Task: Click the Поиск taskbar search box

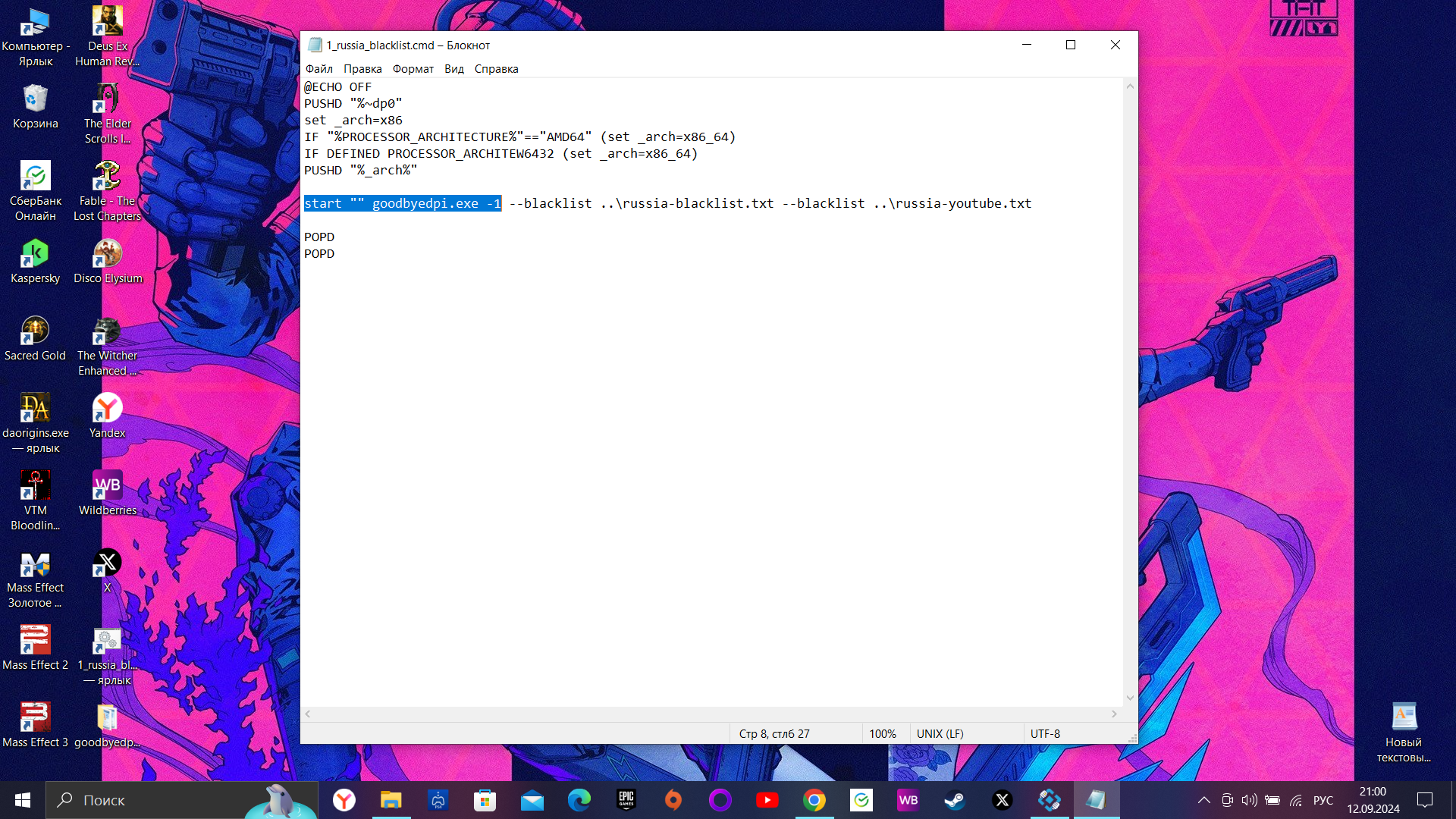Action: pos(182,800)
